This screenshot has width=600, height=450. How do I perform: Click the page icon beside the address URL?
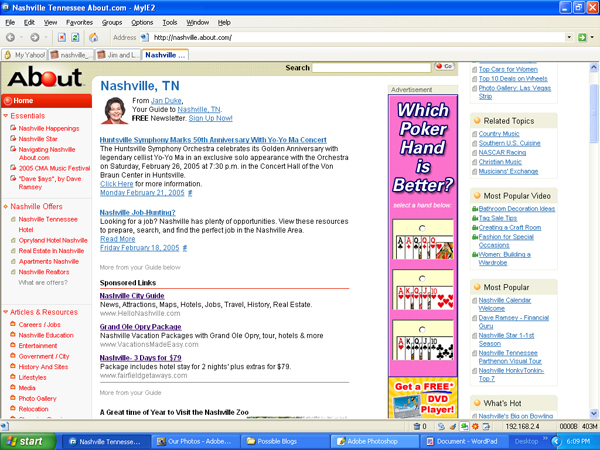[x=145, y=37]
